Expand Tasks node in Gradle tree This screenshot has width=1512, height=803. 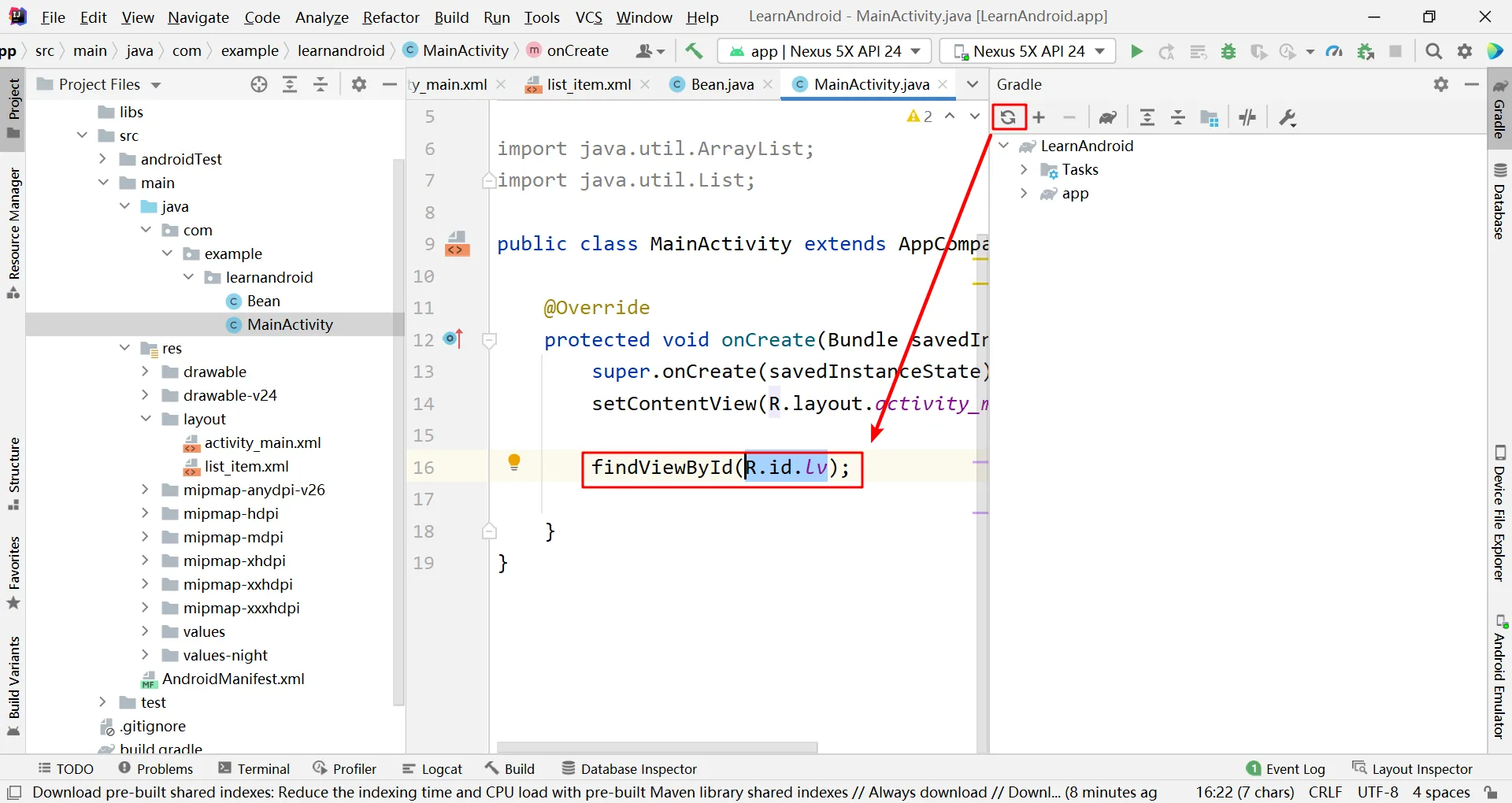(x=1024, y=170)
